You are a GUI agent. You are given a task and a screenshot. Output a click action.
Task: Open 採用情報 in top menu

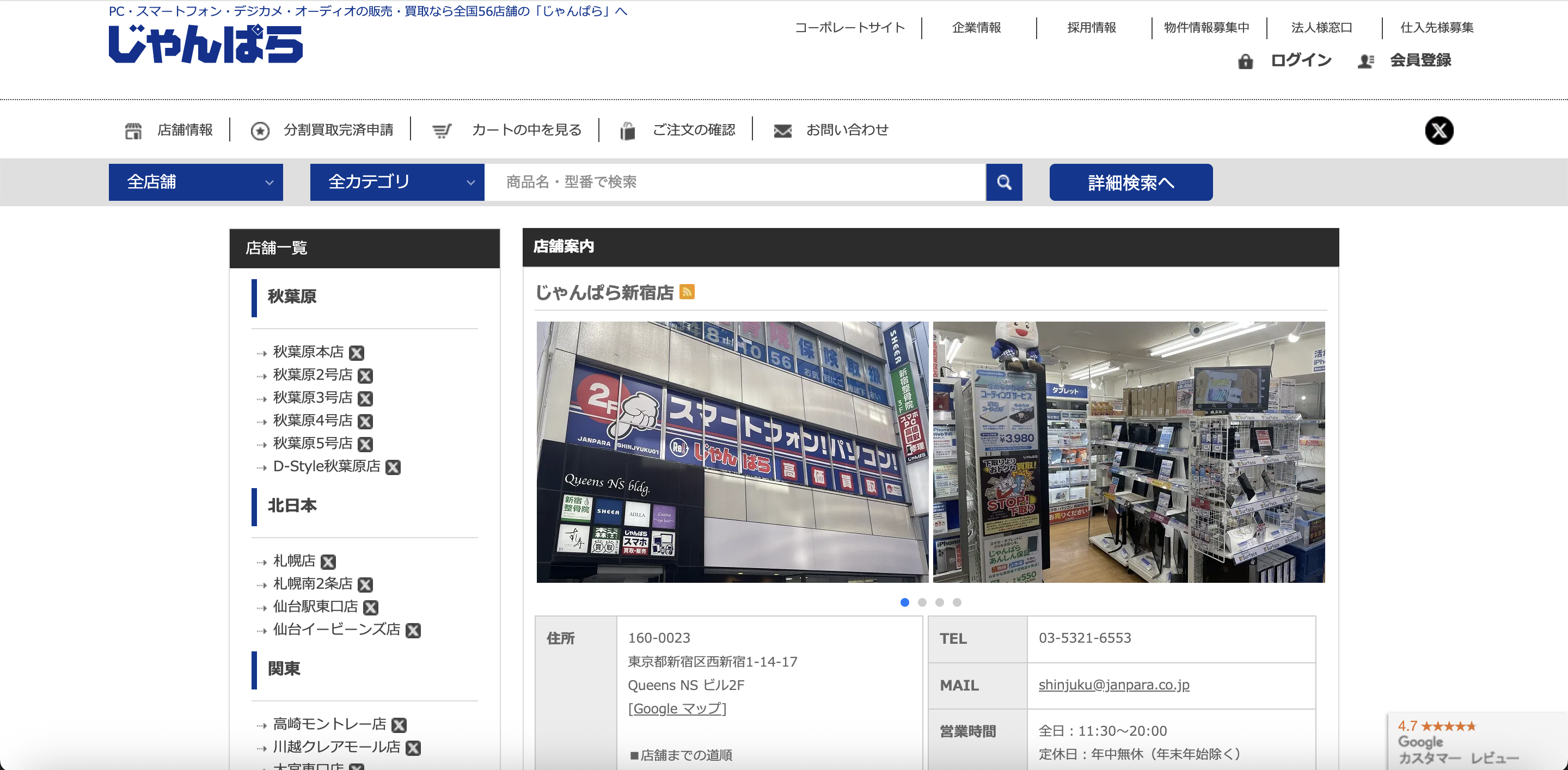click(1092, 27)
